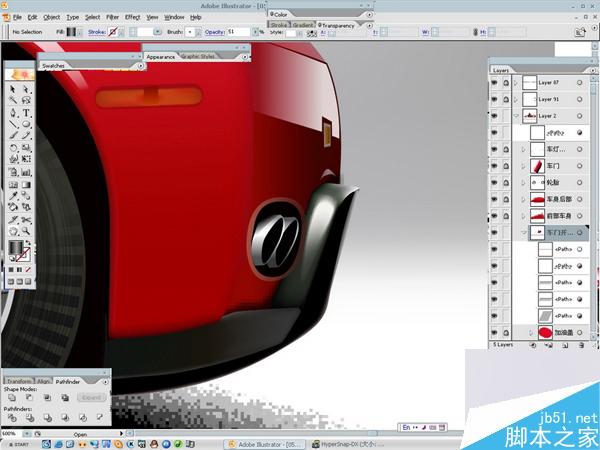Toggle visibility of the 加油盖 layer
The width and height of the screenshot is (600, 450).
pyautogui.click(x=495, y=332)
